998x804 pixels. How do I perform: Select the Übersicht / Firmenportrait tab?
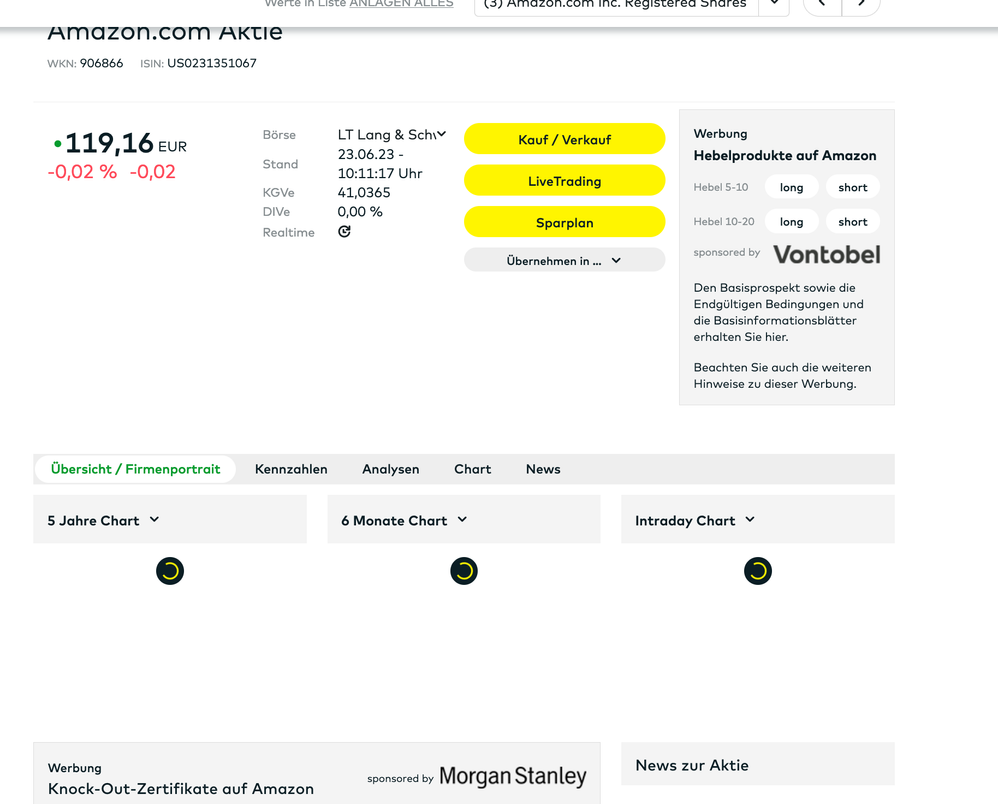[136, 469]
